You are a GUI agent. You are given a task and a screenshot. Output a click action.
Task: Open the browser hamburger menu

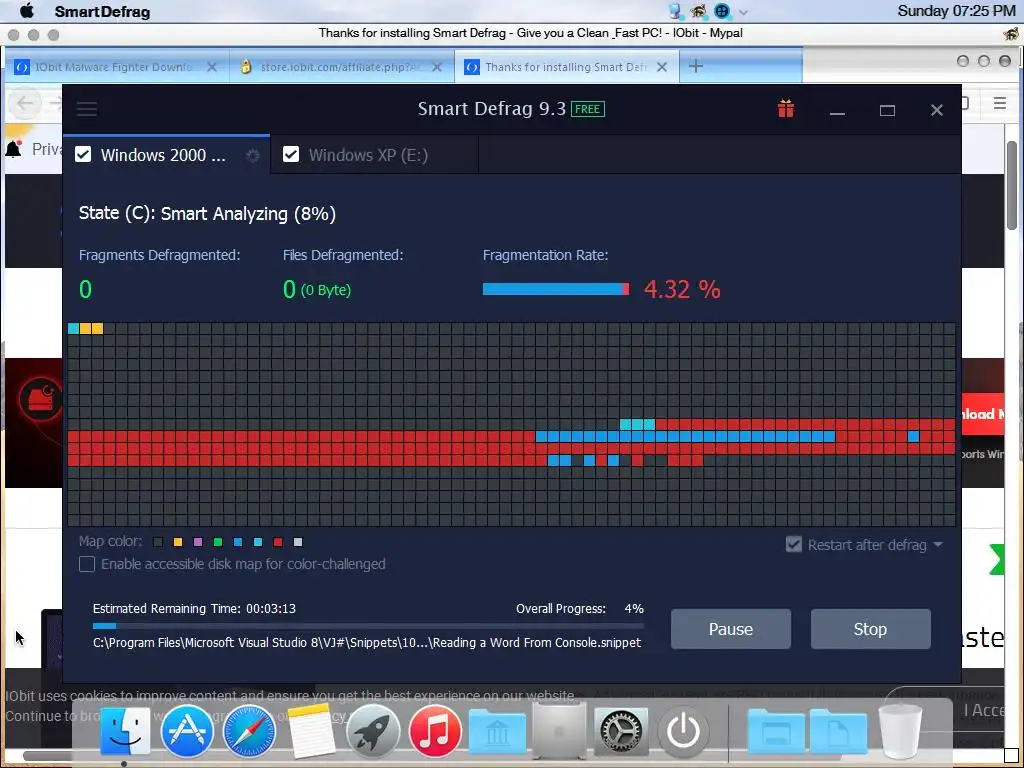[1000, 103]
